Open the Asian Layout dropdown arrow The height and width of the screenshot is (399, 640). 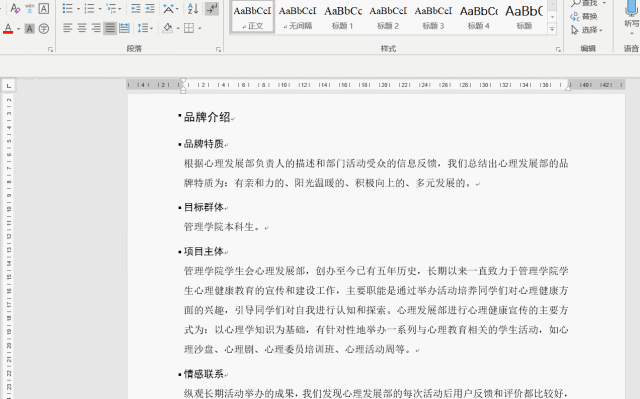[177, 9]
